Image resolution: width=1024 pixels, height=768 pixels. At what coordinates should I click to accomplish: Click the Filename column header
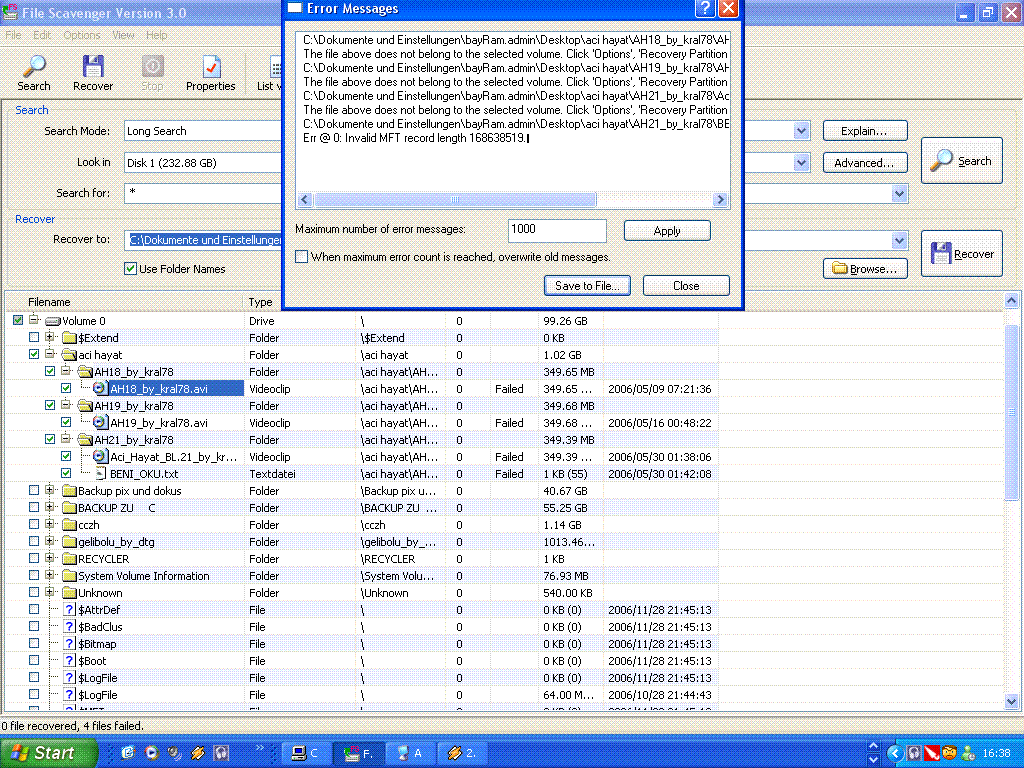tap(124, 302)
